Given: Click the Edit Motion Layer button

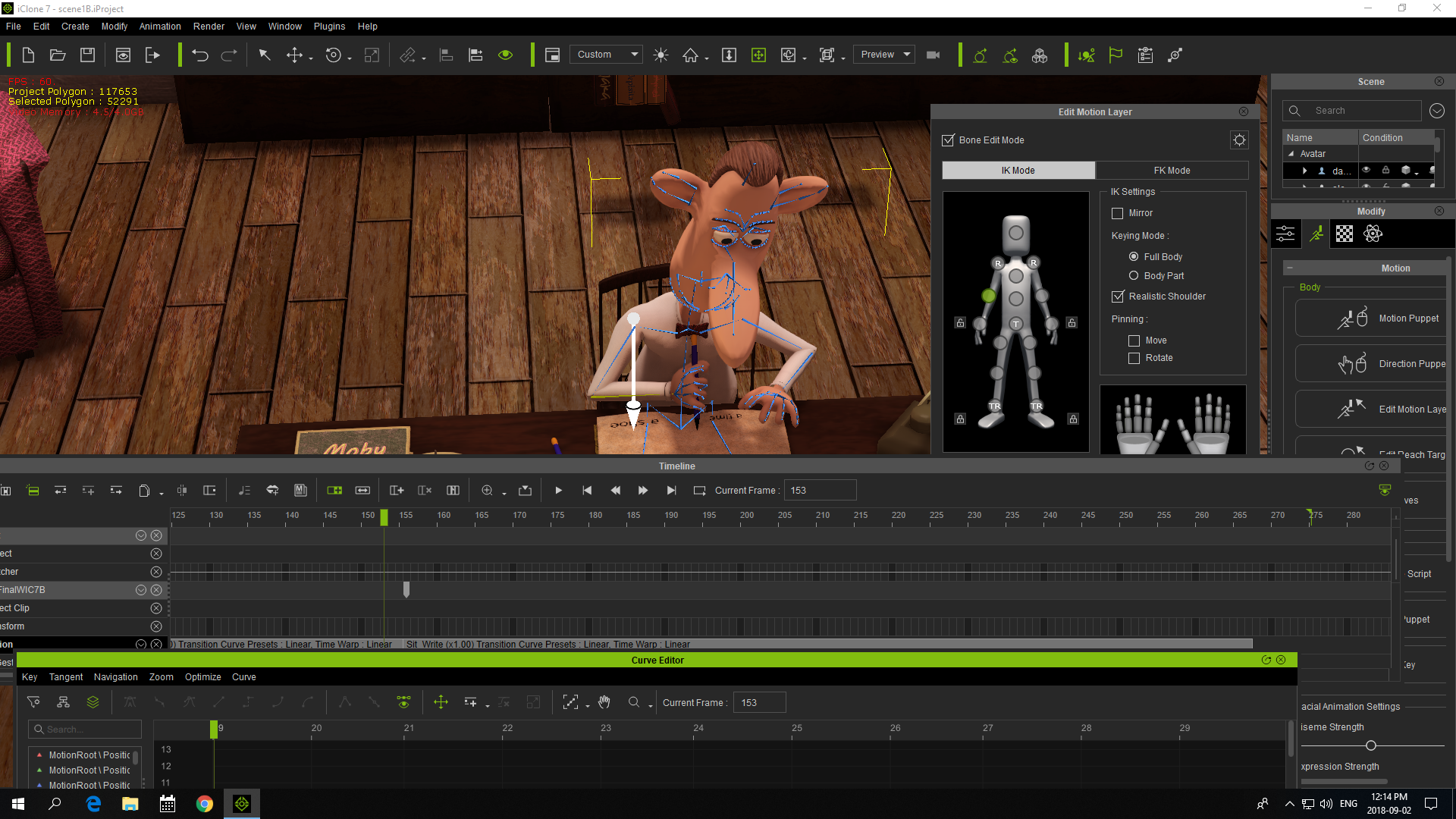Looking at the screenshot, I should point(1371,409).
